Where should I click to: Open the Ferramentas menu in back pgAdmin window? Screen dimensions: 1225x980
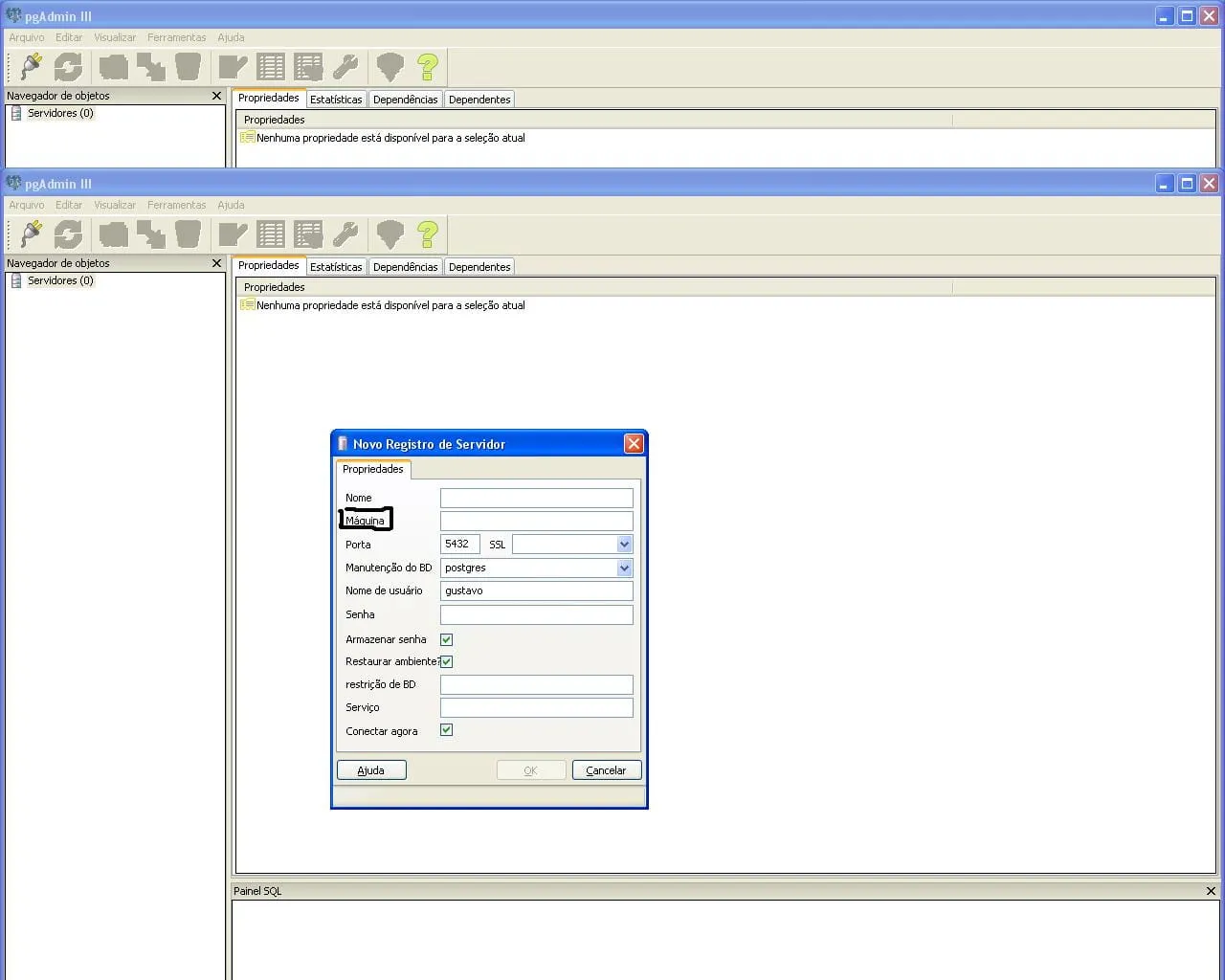(x=177, y=37)
